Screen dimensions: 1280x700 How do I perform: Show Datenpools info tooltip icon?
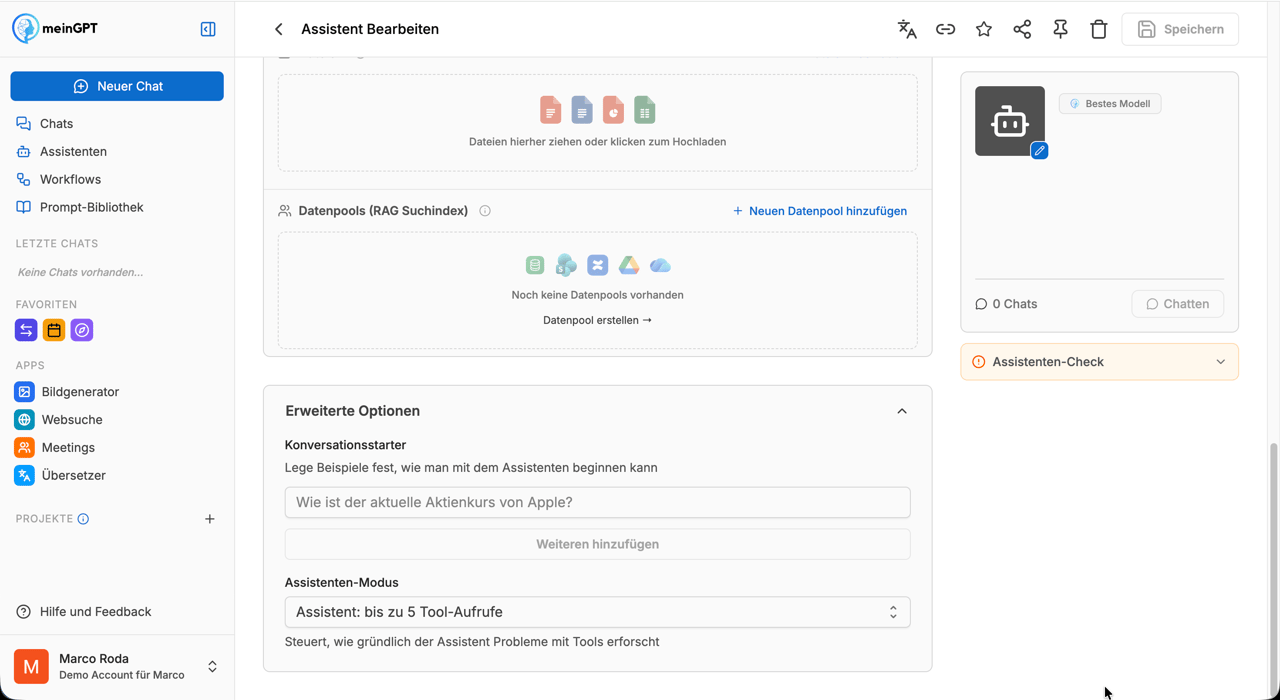[x=485, y=211]
